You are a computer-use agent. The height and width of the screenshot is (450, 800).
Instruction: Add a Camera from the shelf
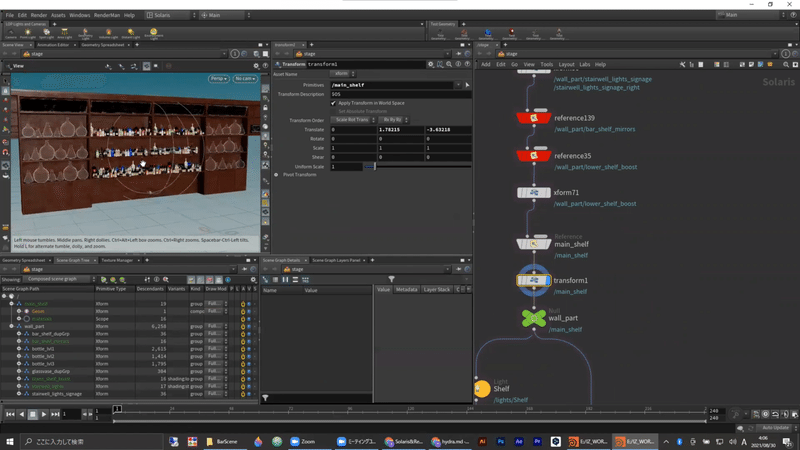(10, 34)
